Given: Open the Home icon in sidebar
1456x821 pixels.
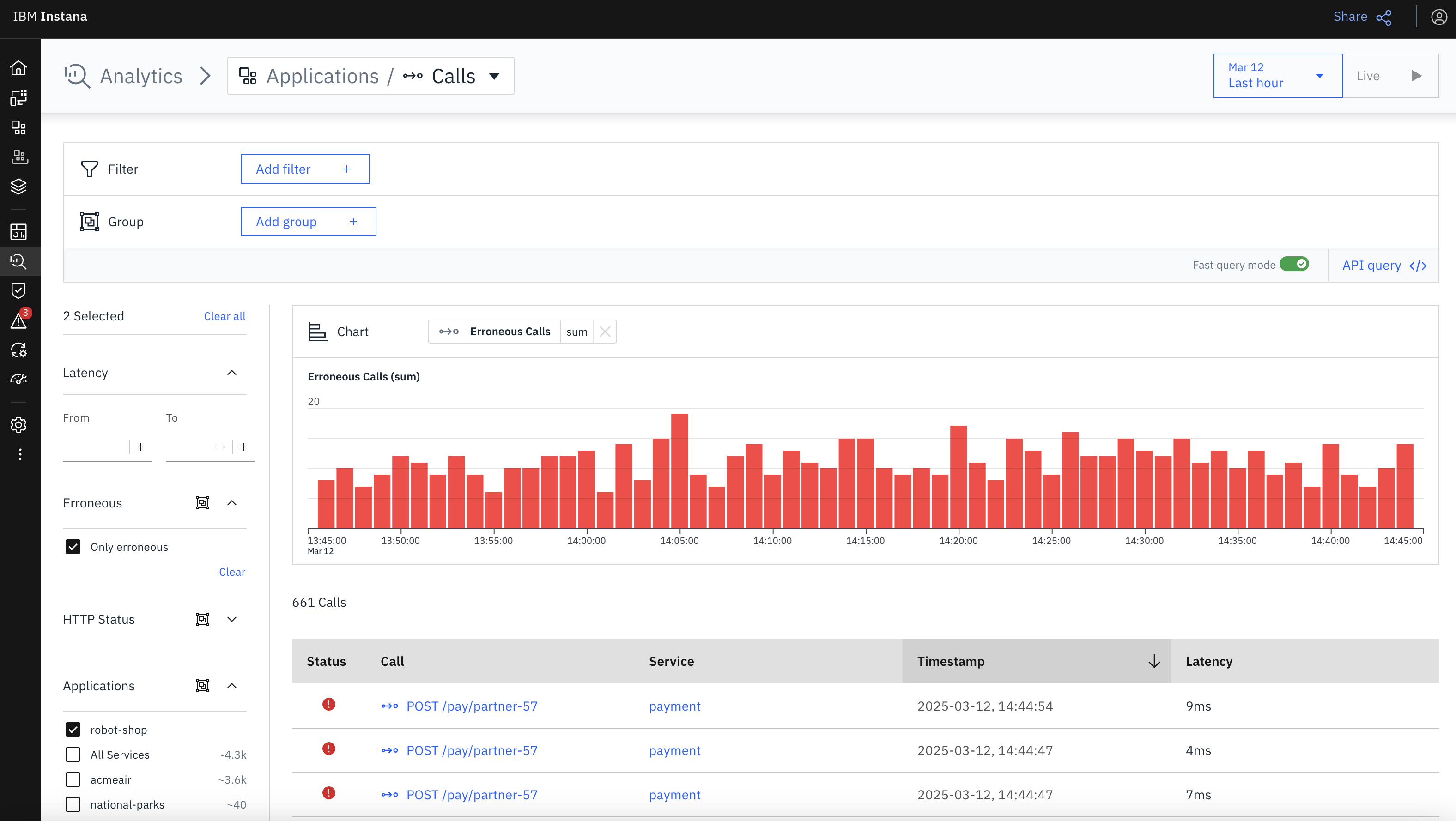Looking at the screenshot, I should point(18,68).
